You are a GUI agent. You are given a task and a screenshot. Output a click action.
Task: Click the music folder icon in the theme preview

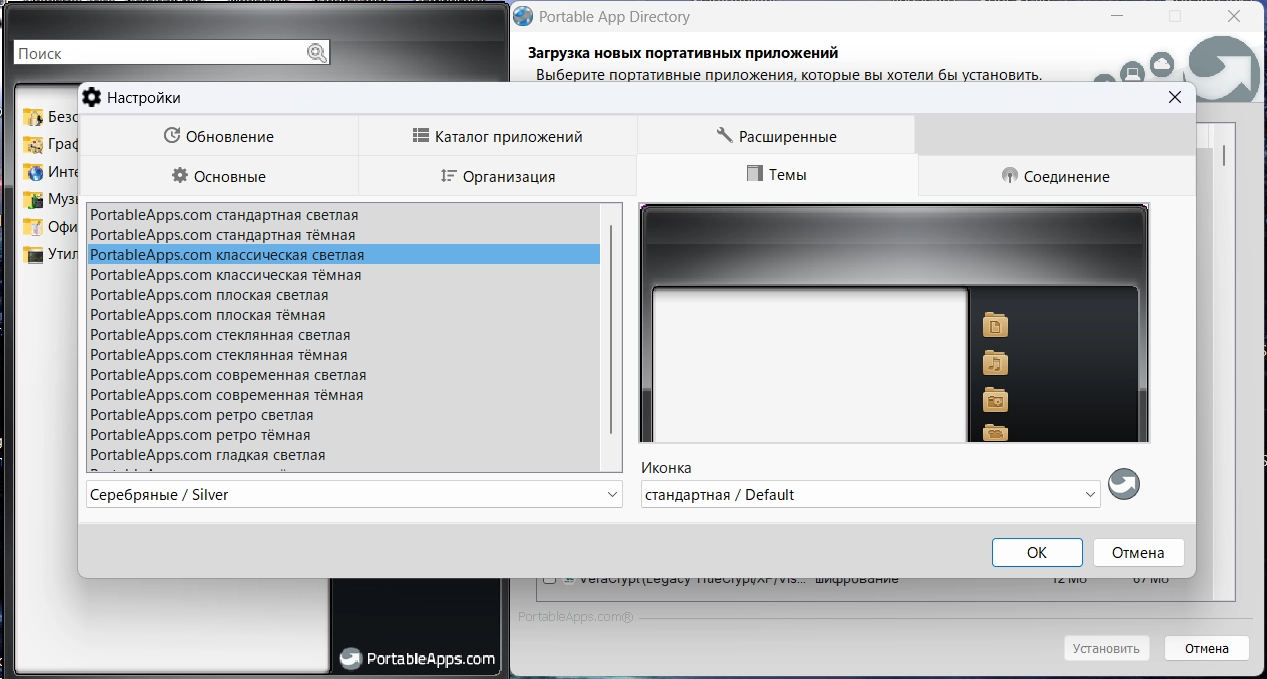point(995,362)
